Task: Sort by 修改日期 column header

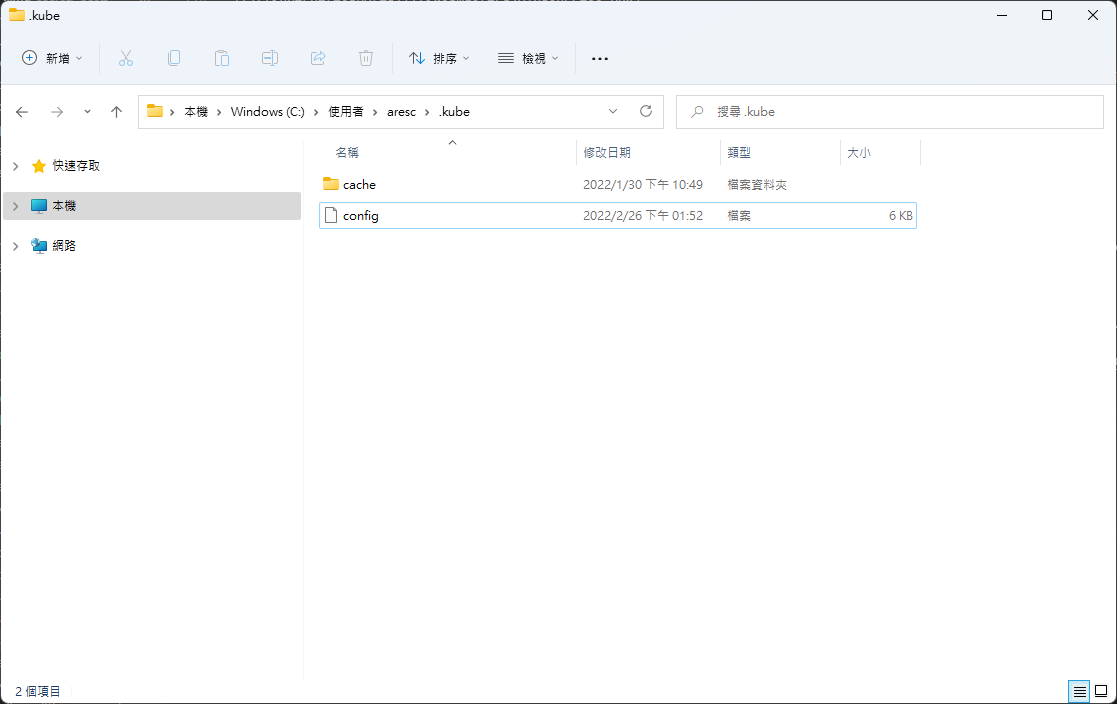Action: click(607, 153)
